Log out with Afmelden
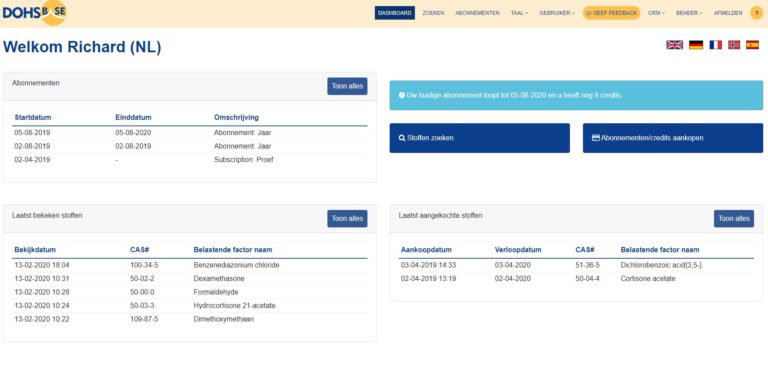Image resolution: width=768 pixels, height=372 pixels. (728, 13)
